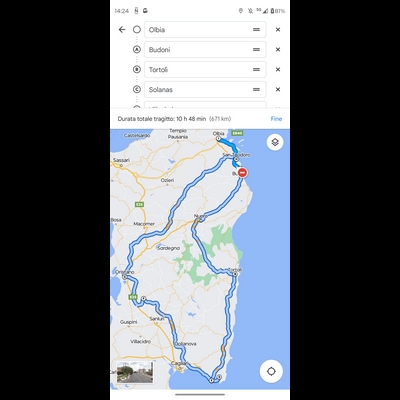
Task: Grab the reorder handle for Solanas
Action: click(x=256, y=90)
